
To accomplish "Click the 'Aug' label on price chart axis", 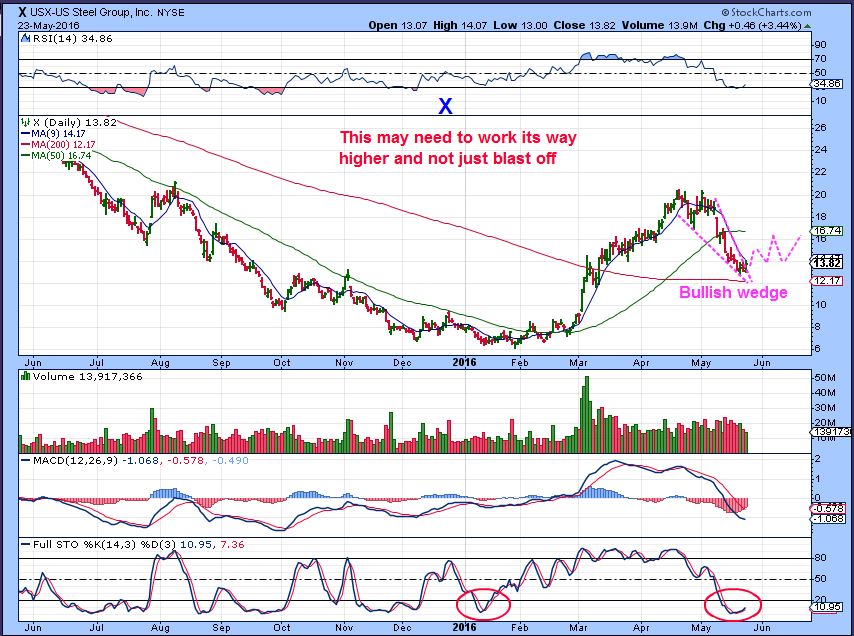I will point(161,363).
